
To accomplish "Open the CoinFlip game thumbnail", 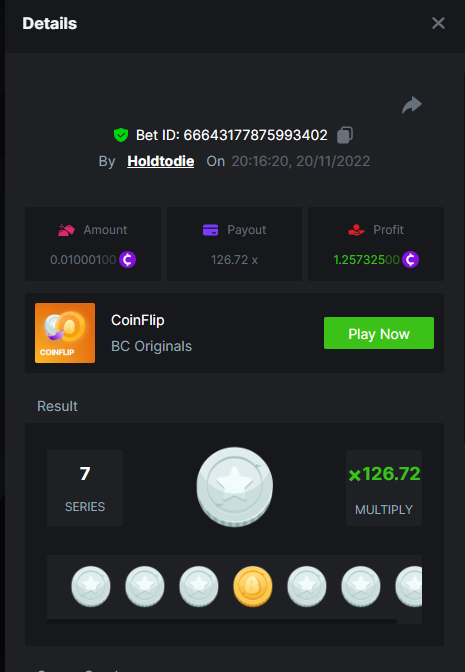I will [65, 333].
